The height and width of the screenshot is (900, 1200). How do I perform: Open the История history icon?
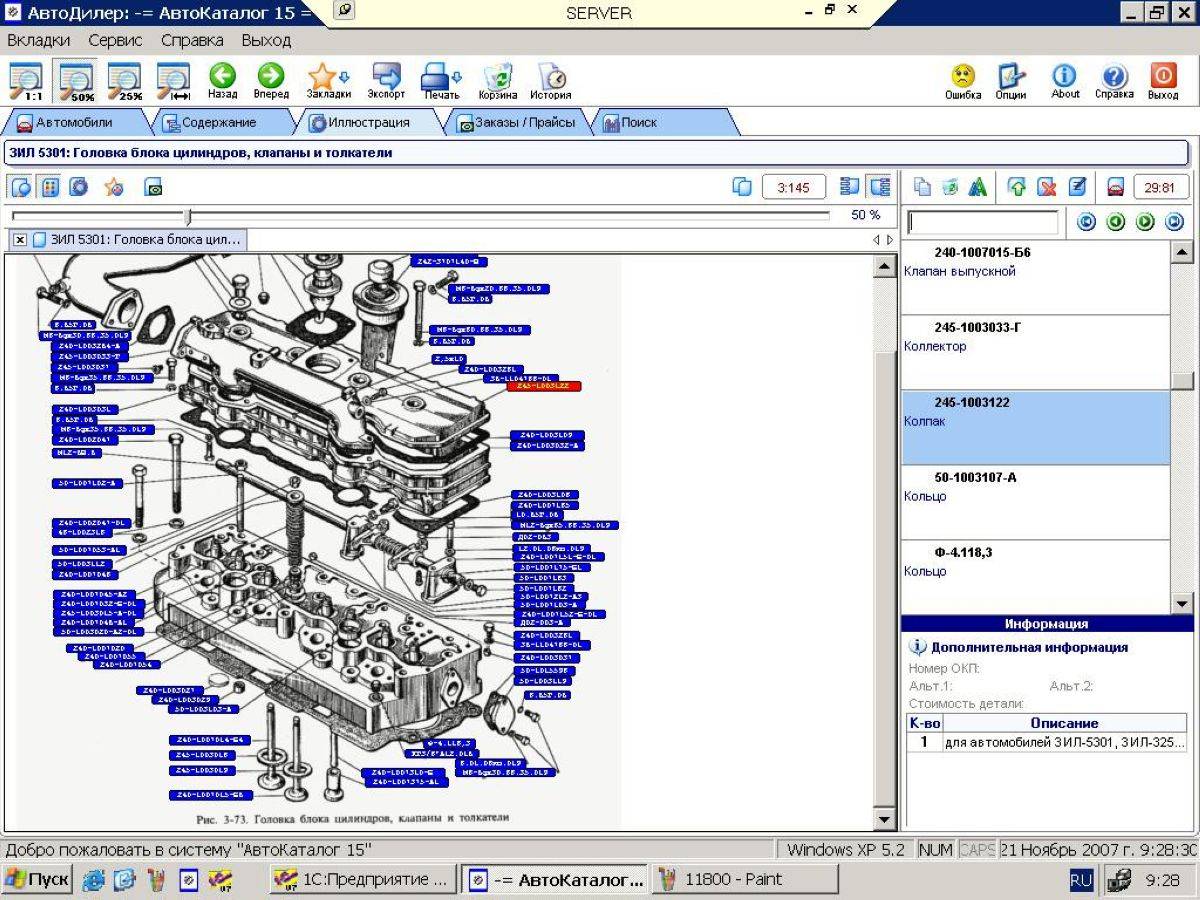coord(551,81)
